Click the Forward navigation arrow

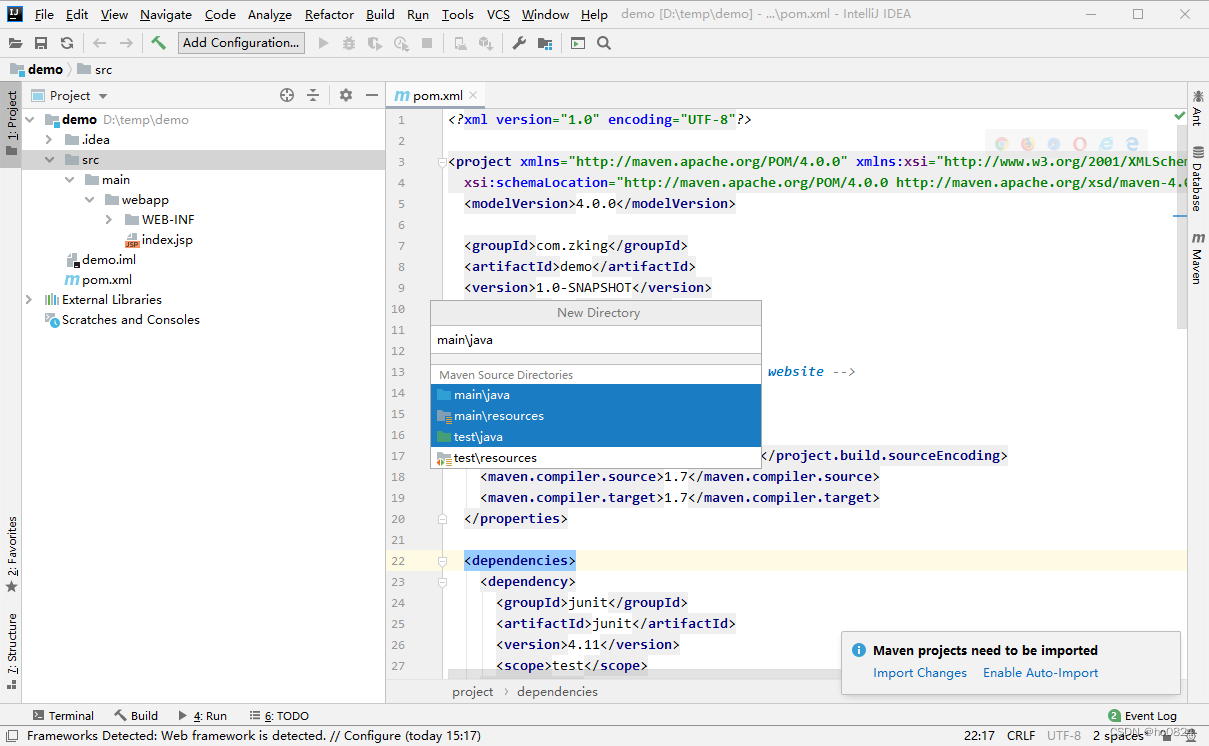click(x=126, y=43)
